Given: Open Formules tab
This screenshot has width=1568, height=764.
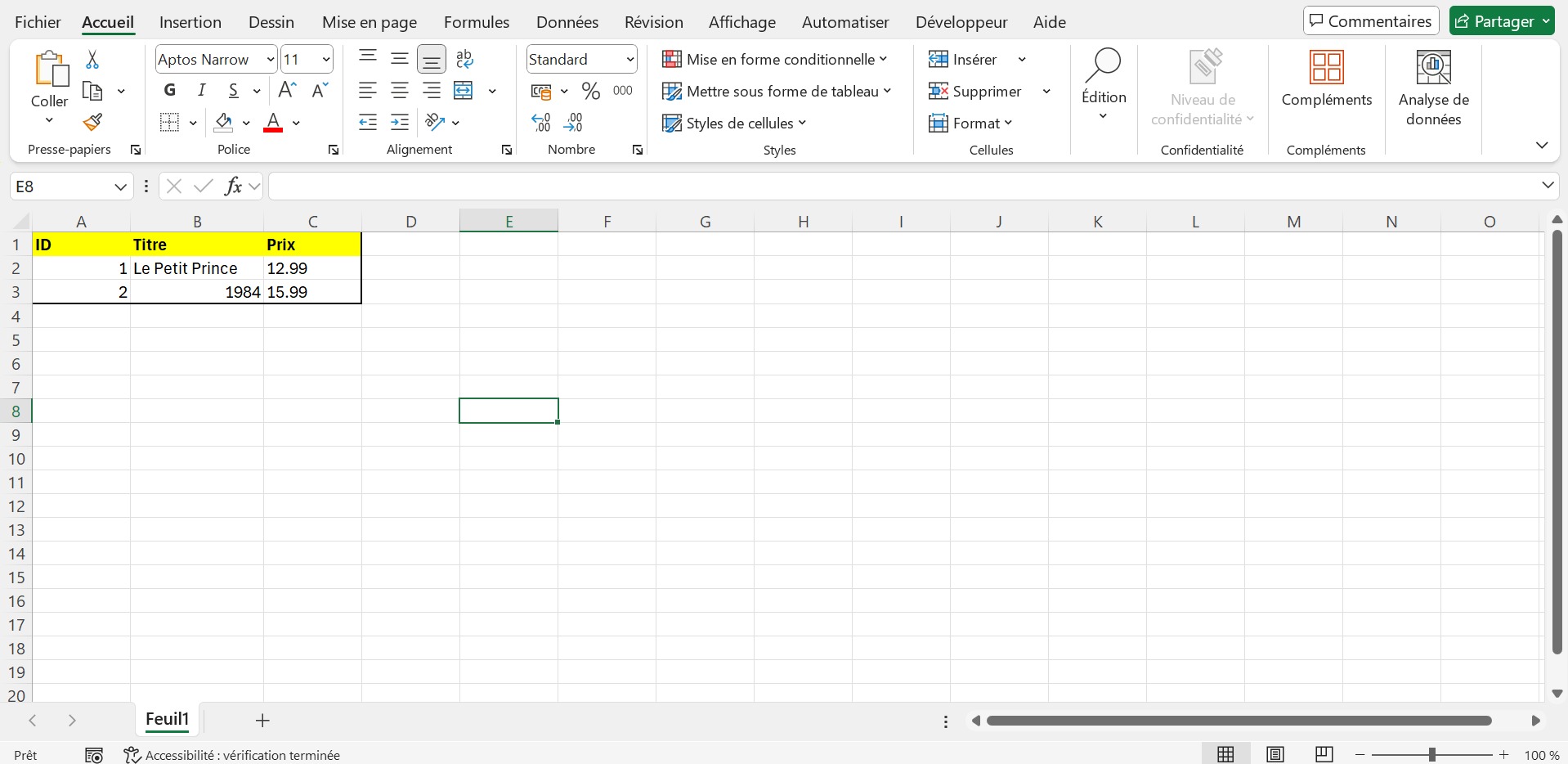Looking at the screenshot, I should pyautogui.click(x=477, y=22).
